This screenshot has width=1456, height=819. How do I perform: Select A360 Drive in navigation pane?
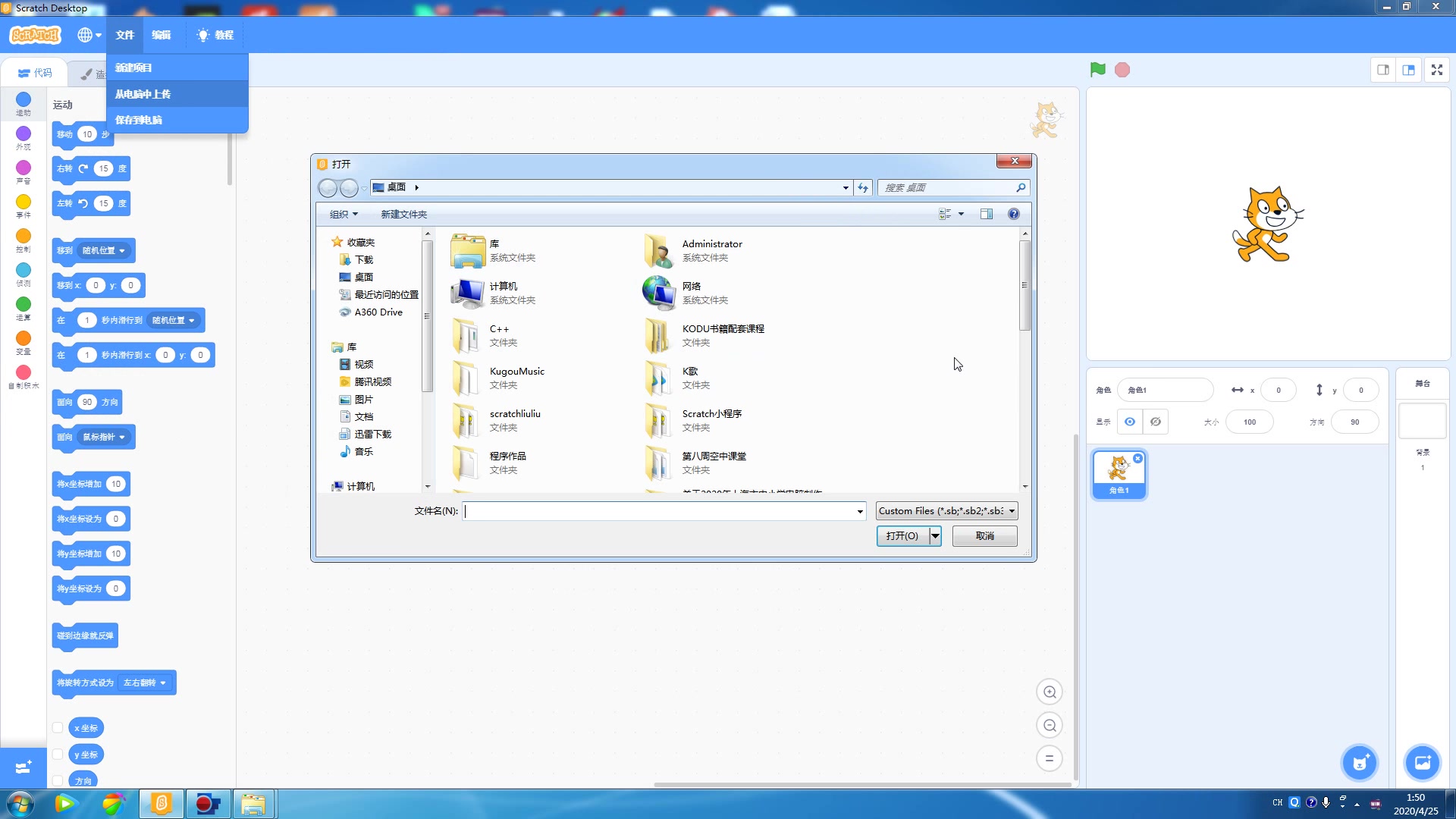coord(371,312)
